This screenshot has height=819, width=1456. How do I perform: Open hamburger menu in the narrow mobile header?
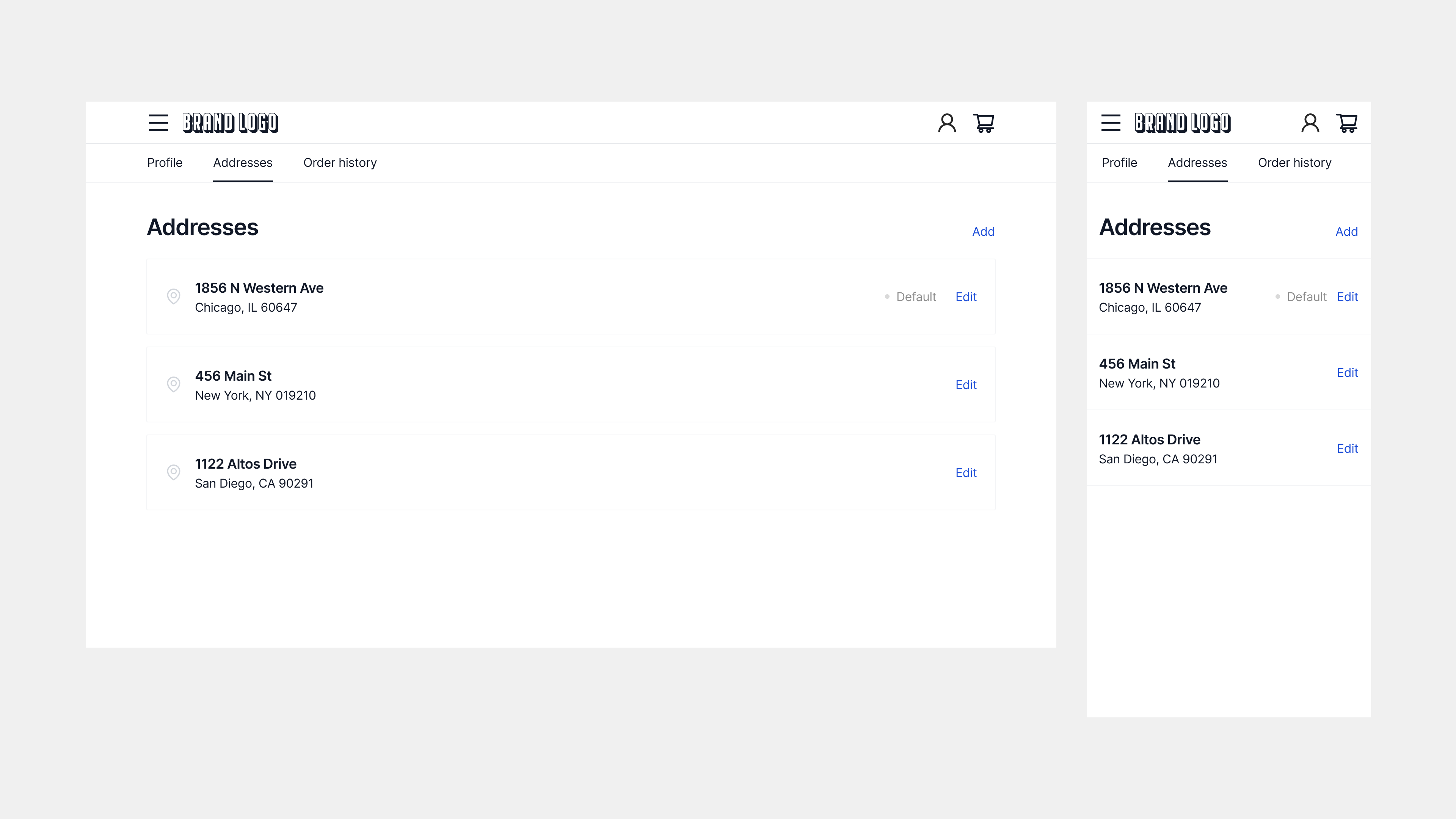pyautogui.click(x=1111, y=122)
